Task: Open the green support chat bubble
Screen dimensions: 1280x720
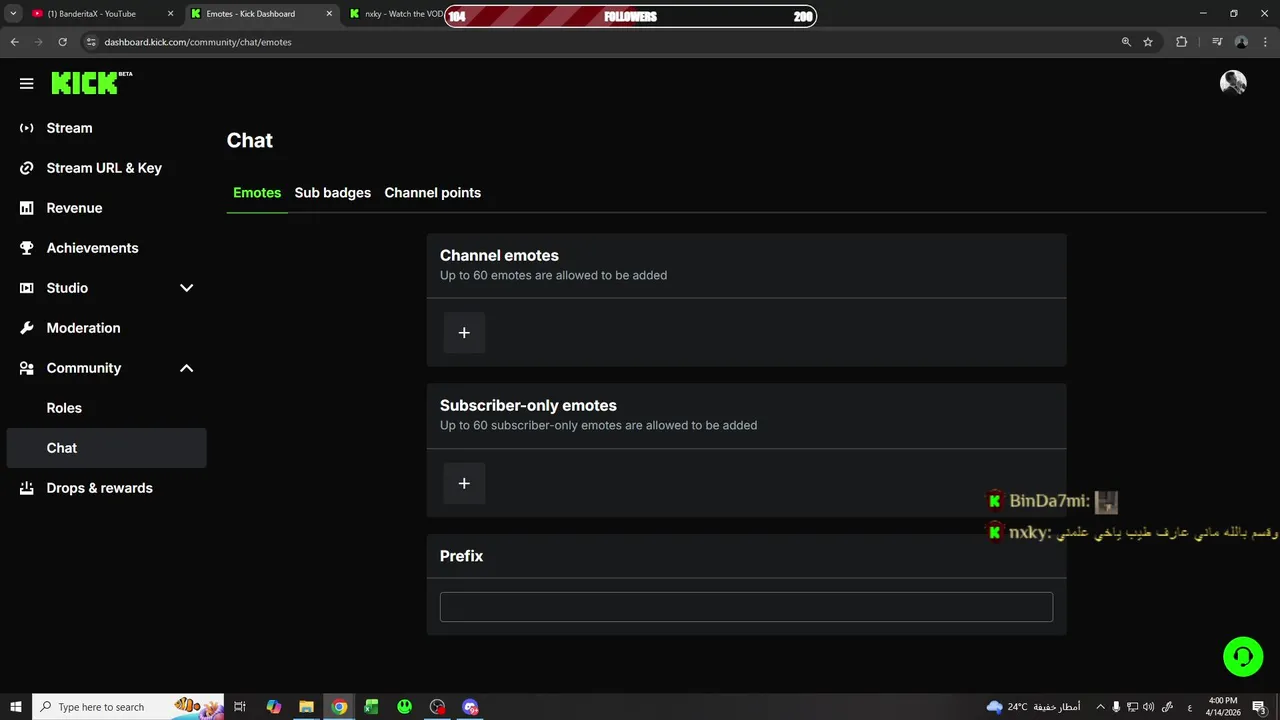Action: [x=1243, y=656]
